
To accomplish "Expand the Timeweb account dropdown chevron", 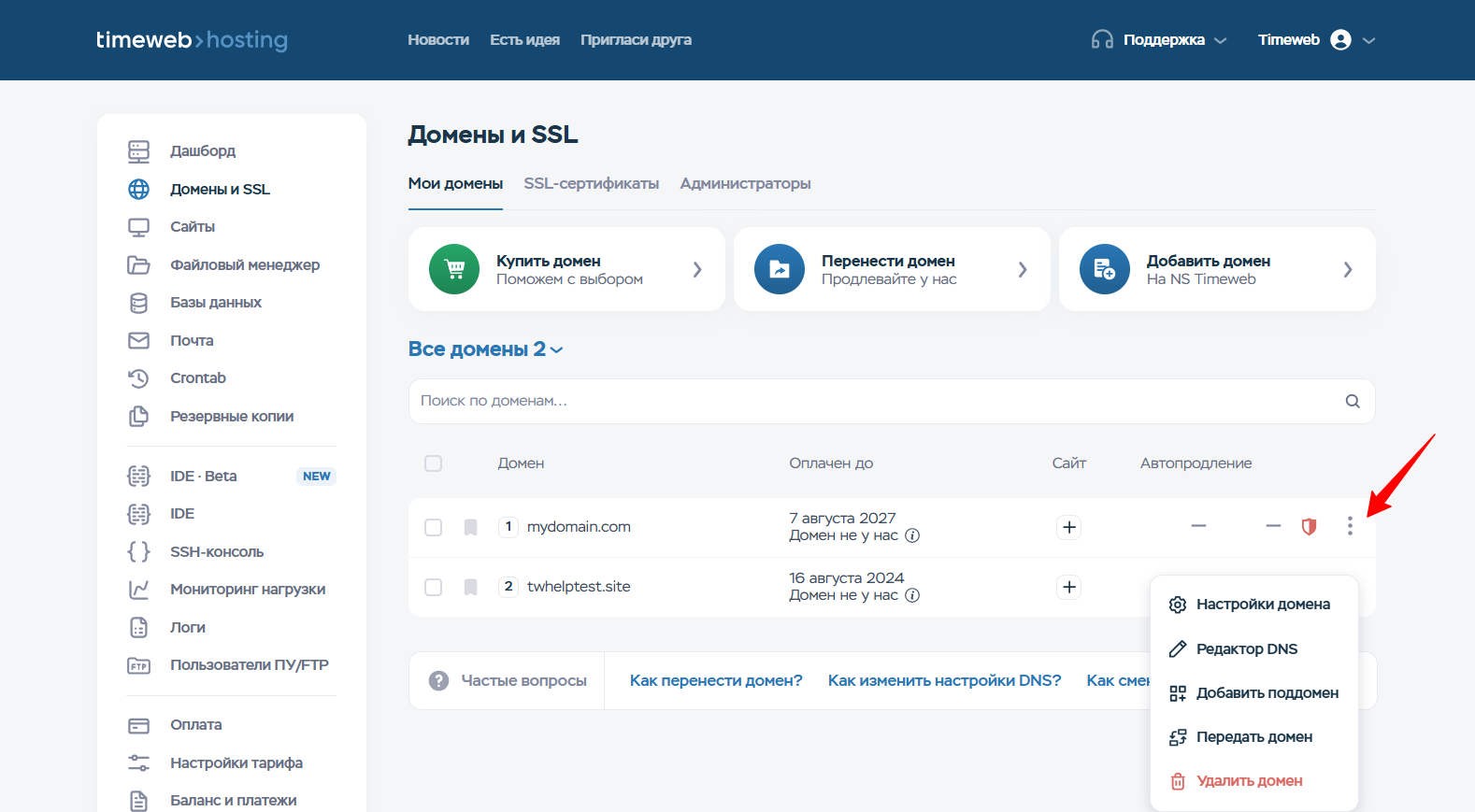I will point(1369,40).
